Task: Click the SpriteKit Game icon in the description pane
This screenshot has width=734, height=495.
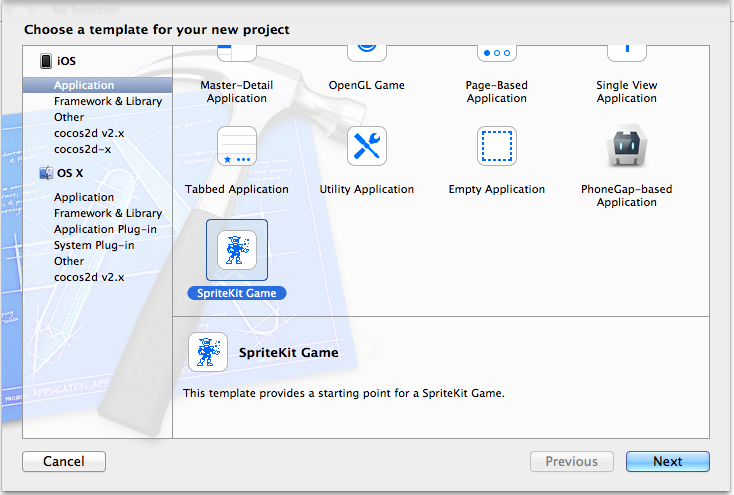Action: pos(208,352)
